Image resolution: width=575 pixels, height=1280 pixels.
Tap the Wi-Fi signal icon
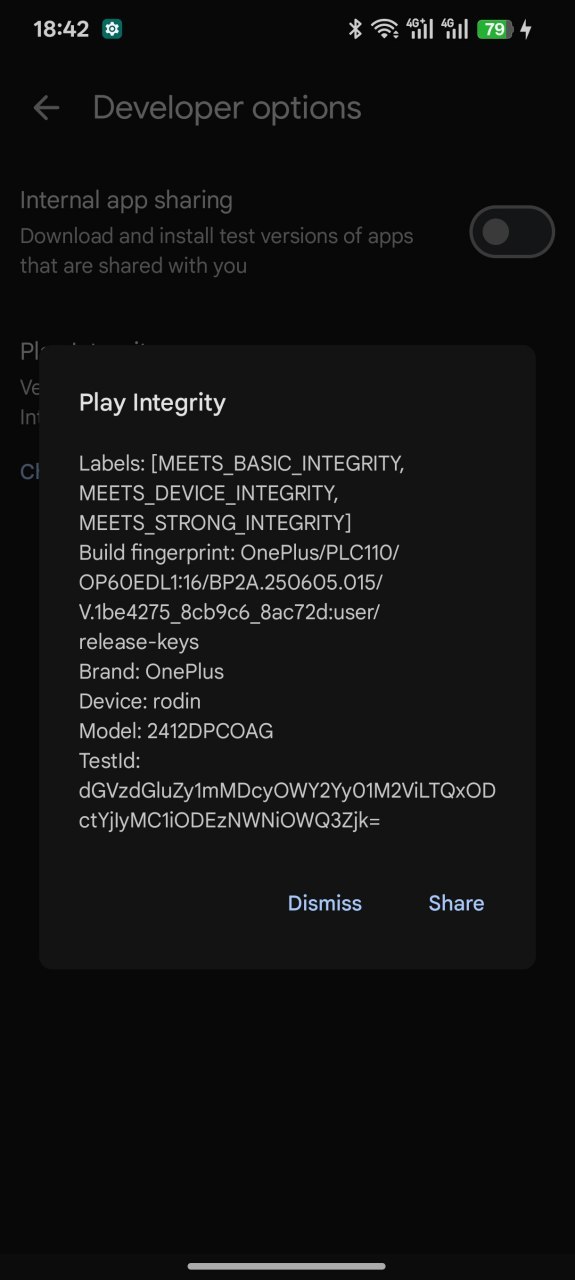click(385, 29)
